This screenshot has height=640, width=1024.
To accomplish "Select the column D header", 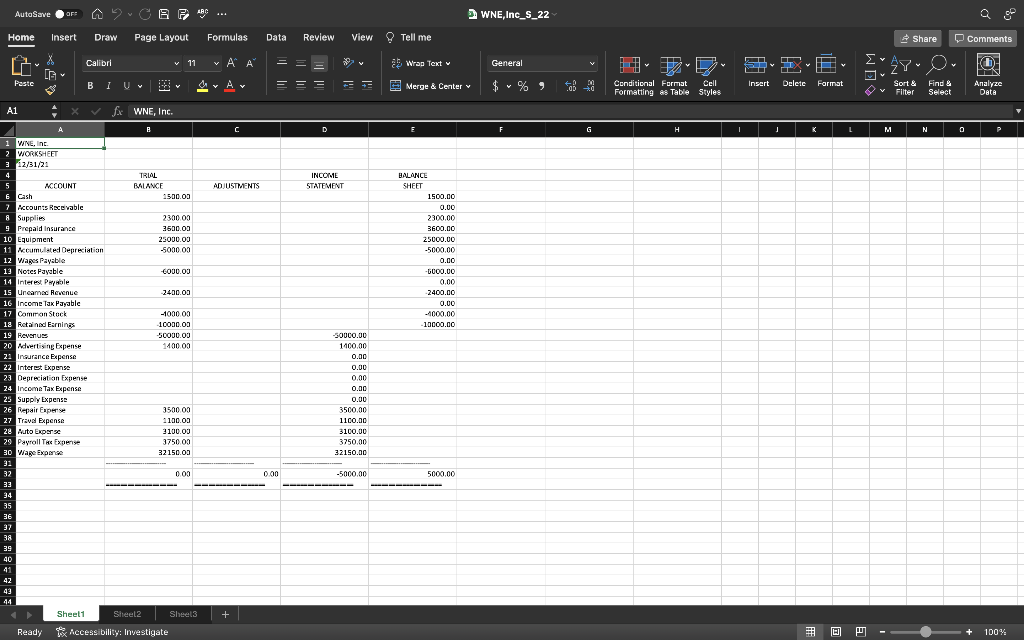I will tap(325, 129).
